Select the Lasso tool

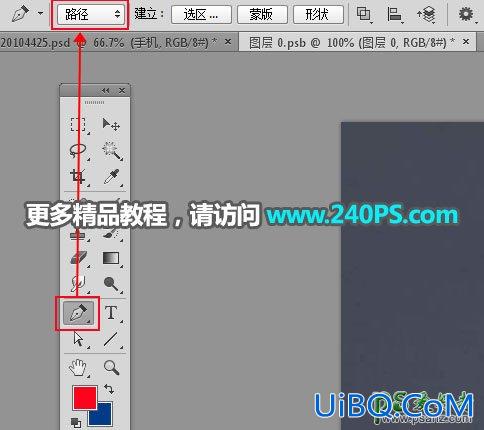78,151
